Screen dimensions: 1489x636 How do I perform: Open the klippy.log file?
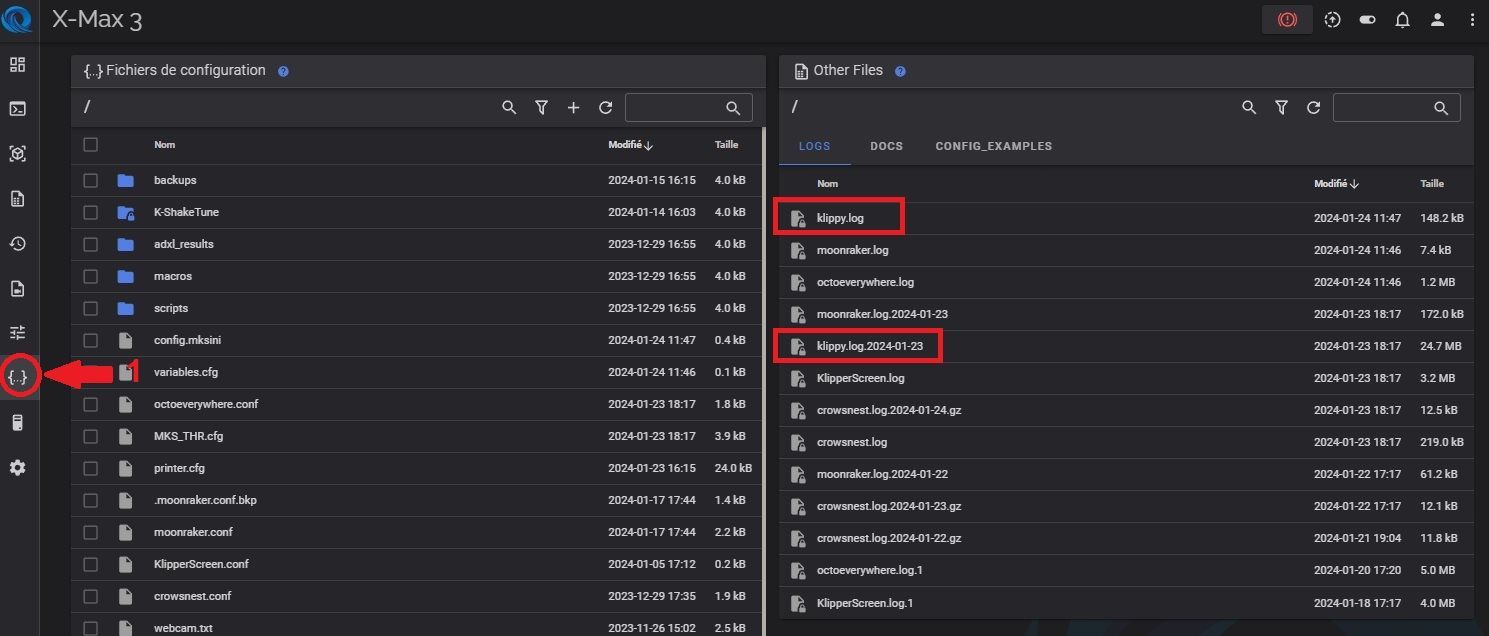point(840,218)
